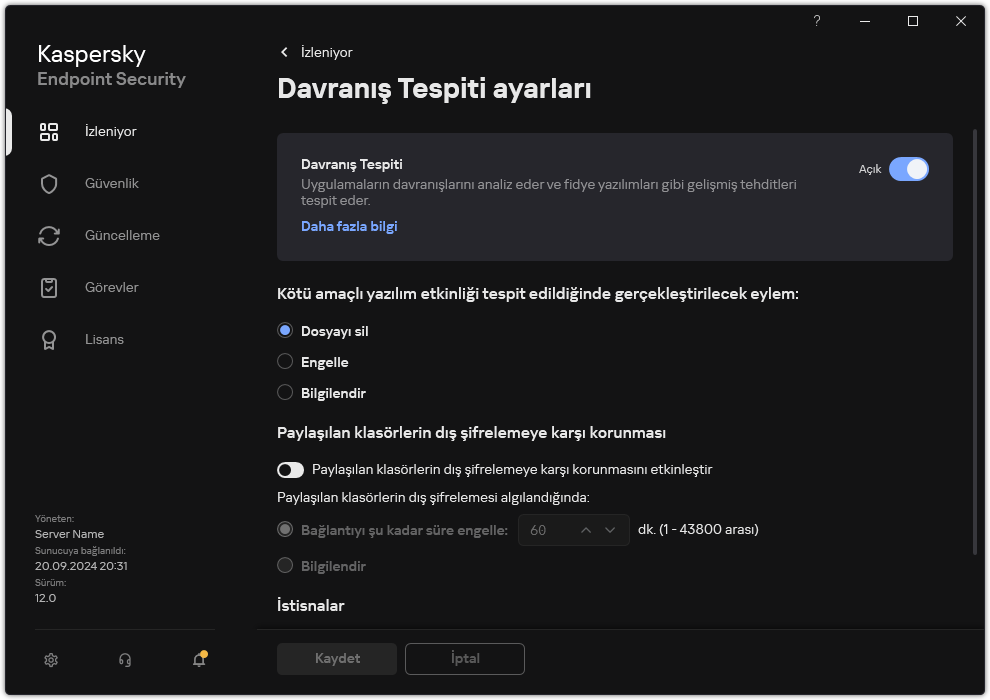Save settings with the Kaydet button

(x=336, y=658)
